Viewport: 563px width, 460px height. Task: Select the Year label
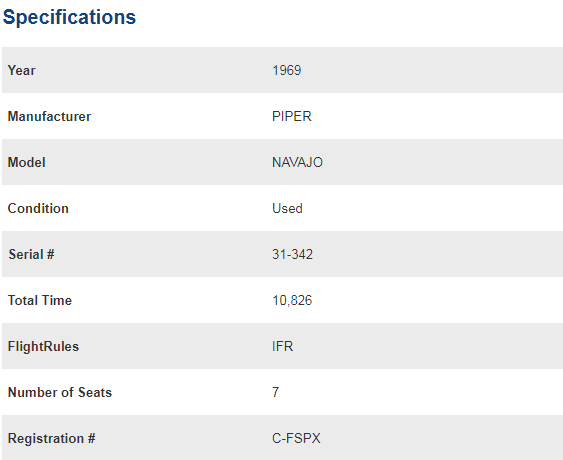point(22,70)
